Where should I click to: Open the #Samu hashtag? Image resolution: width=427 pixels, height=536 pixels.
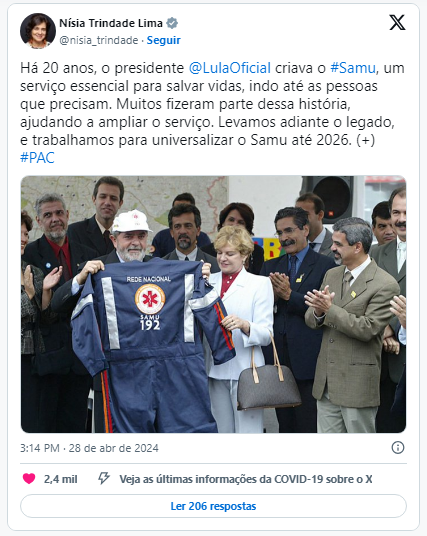coord(353,68)
